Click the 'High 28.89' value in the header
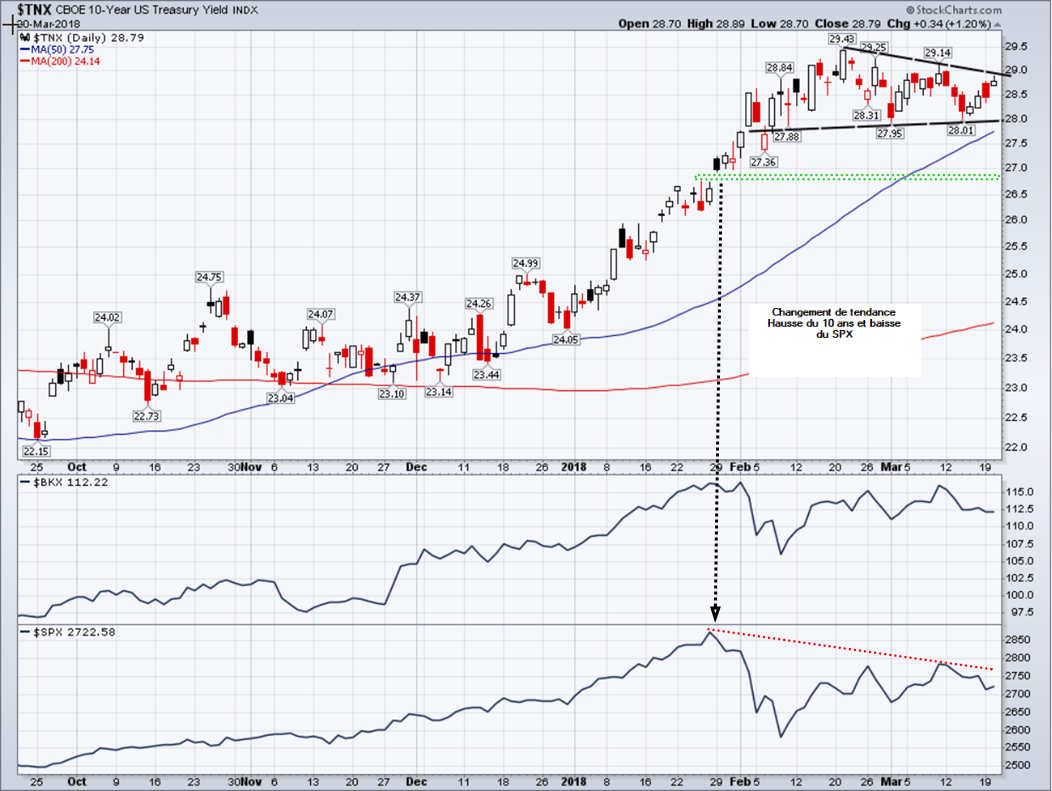 click(x=716, y=24)
